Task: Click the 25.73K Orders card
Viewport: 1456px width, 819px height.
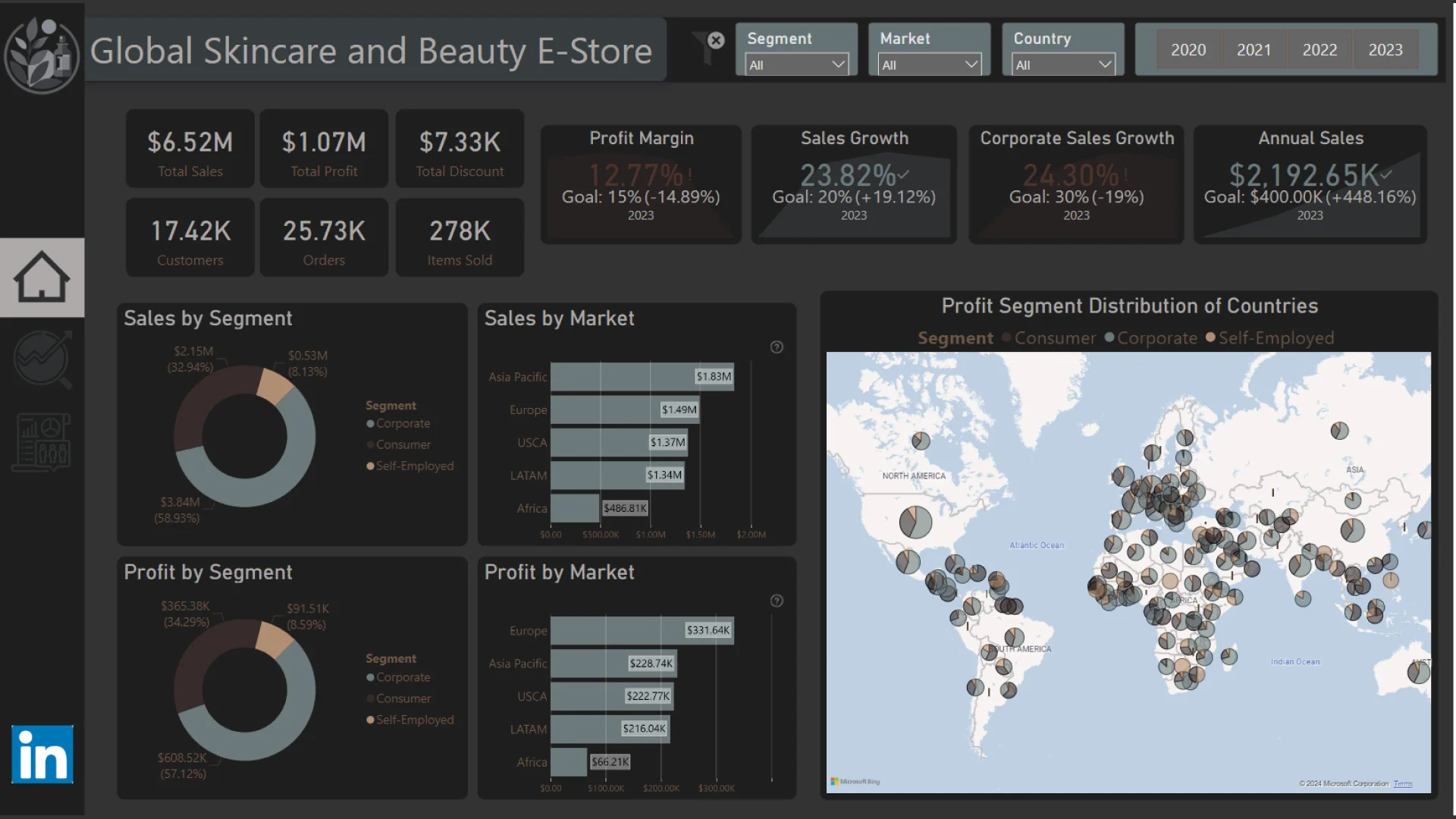Action: [324, 237]
